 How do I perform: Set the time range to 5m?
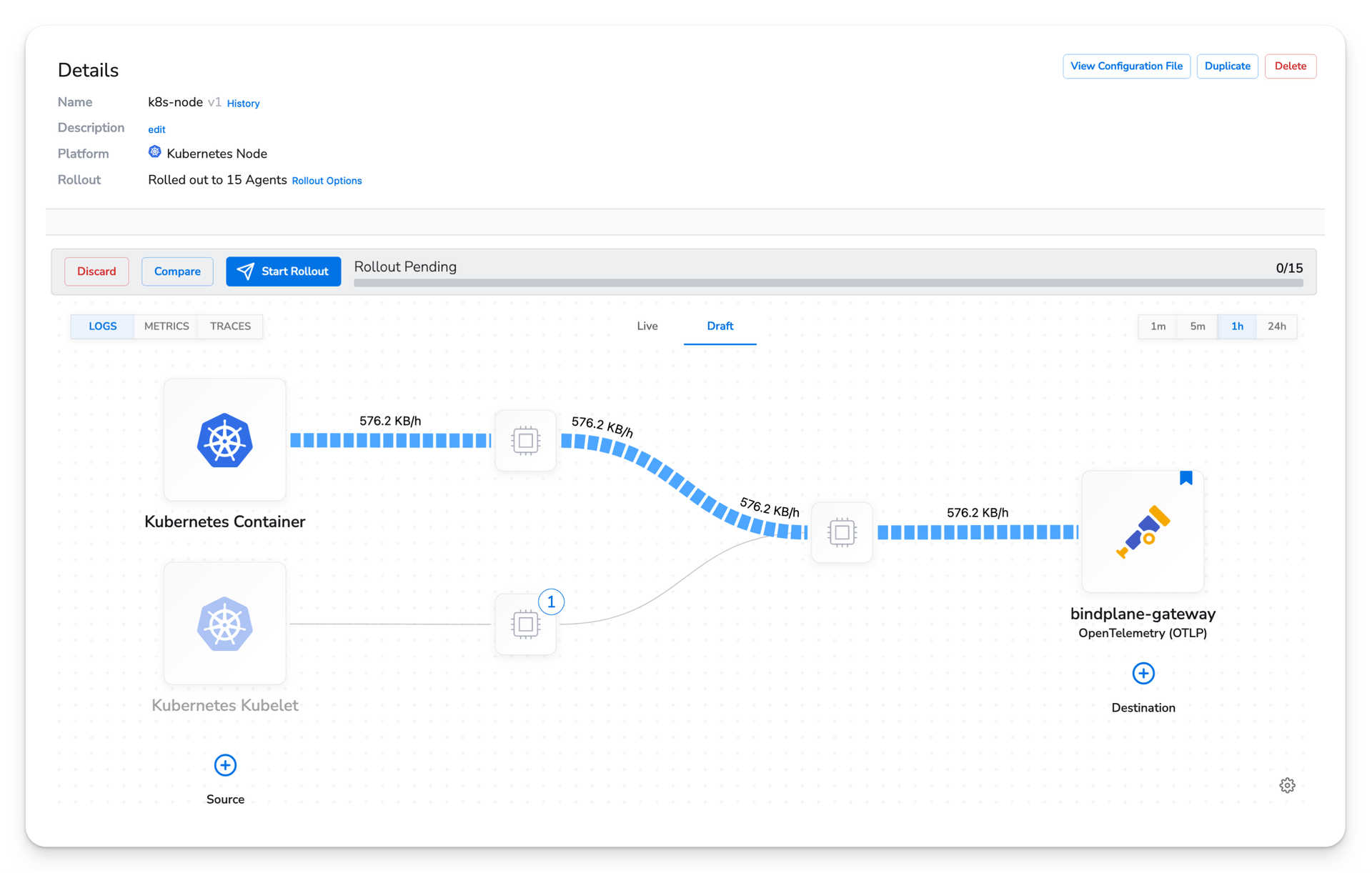1198,326
